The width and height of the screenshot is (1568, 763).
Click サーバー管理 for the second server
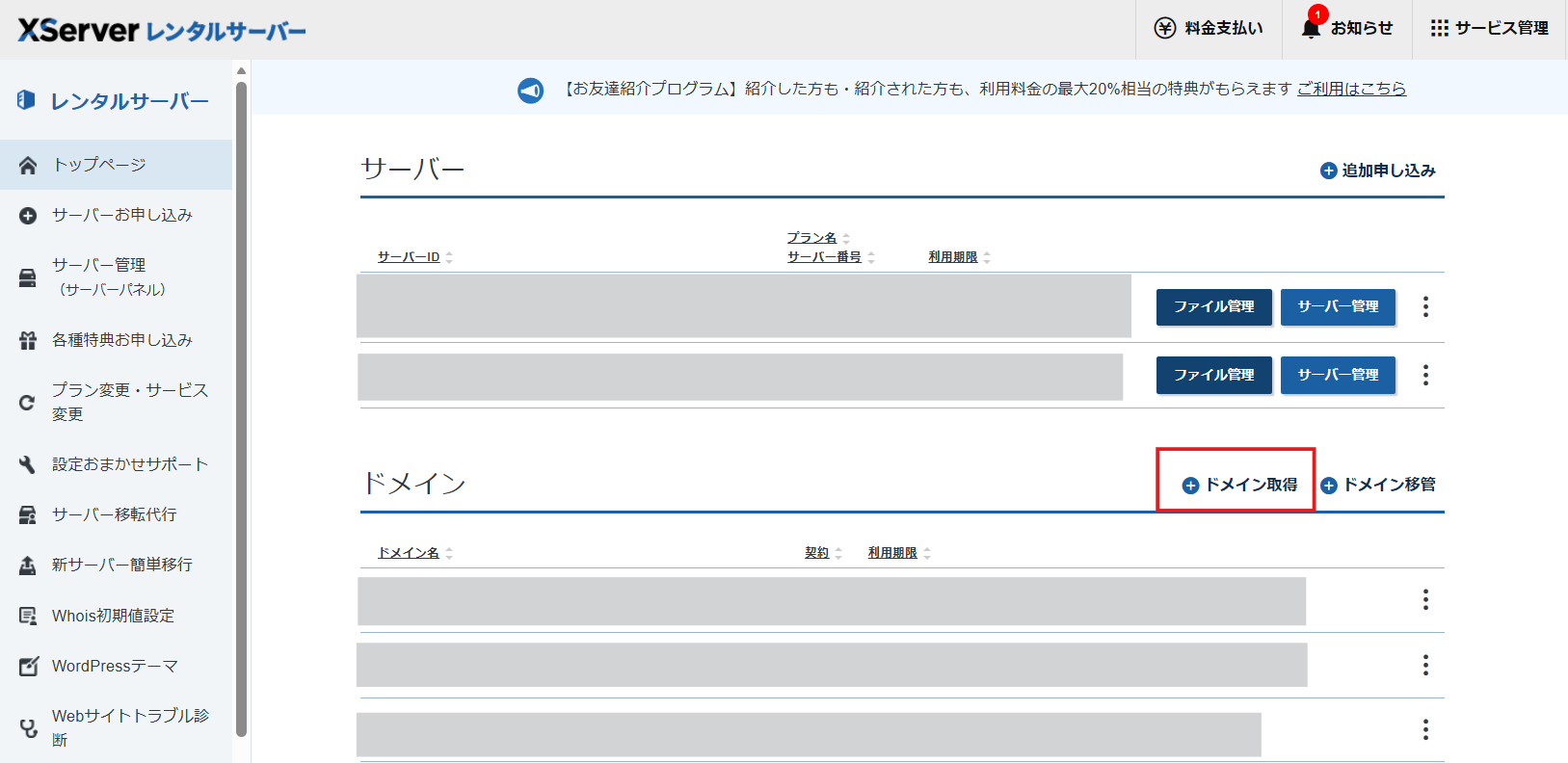1338,375
